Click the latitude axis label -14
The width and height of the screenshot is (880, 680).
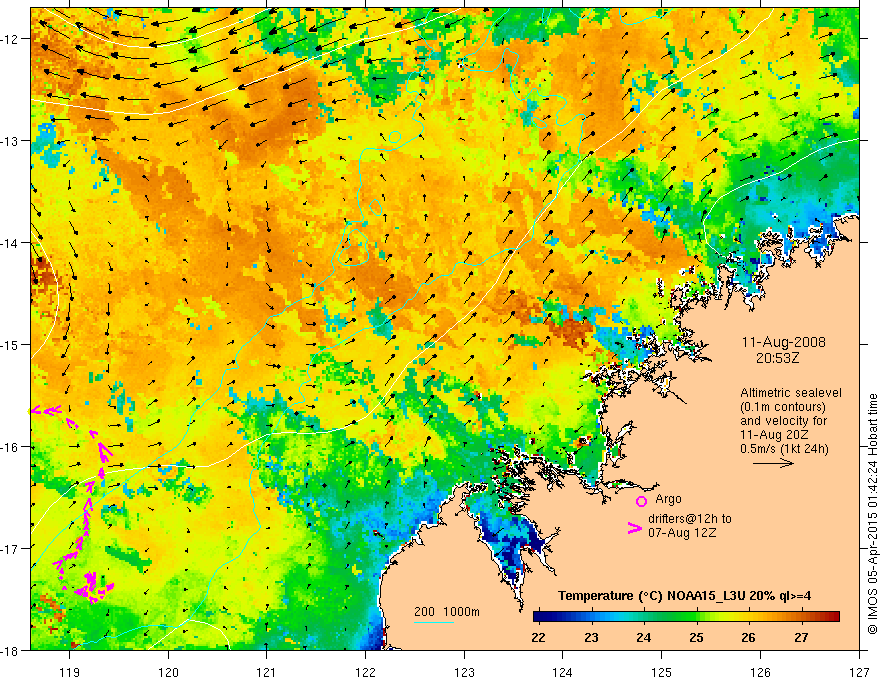(11, 243)
